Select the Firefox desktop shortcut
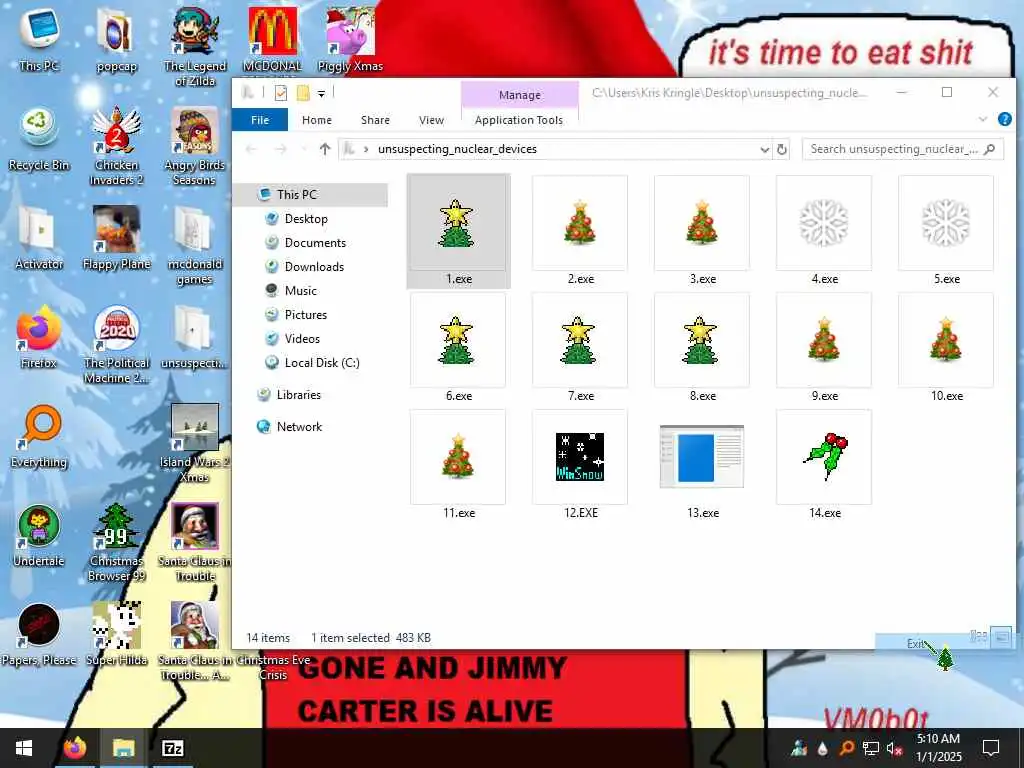This screenshot has width=1024, height=768. pyautogui.click(x=39, y=338)
